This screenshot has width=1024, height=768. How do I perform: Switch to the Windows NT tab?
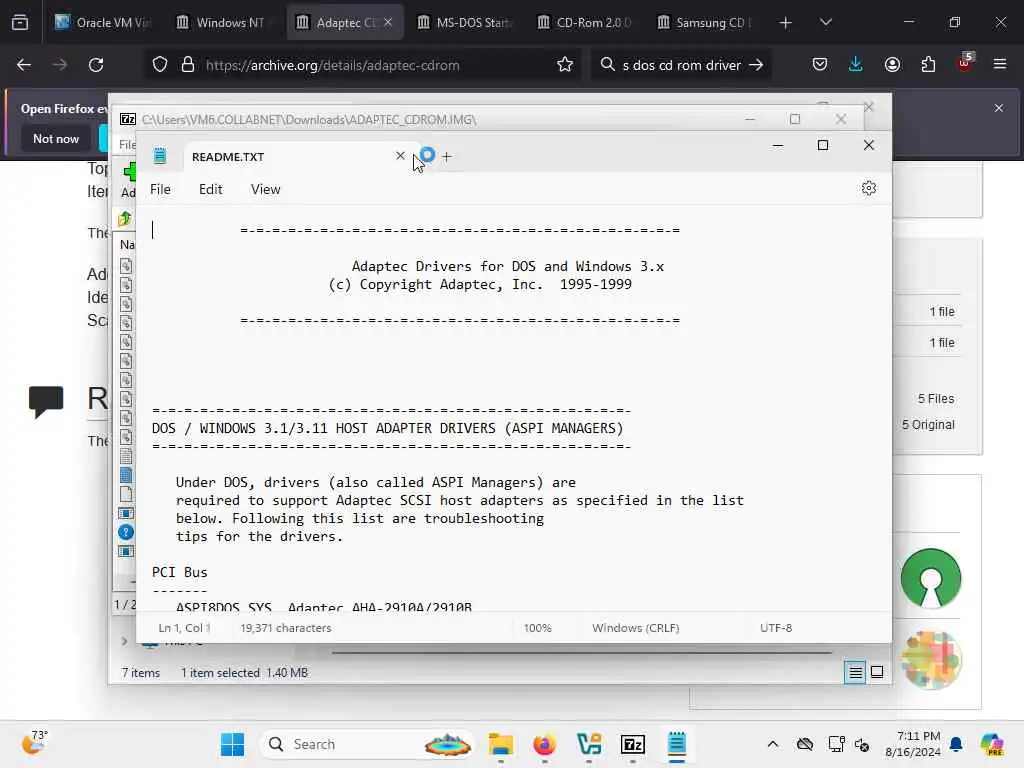[222, 22]
